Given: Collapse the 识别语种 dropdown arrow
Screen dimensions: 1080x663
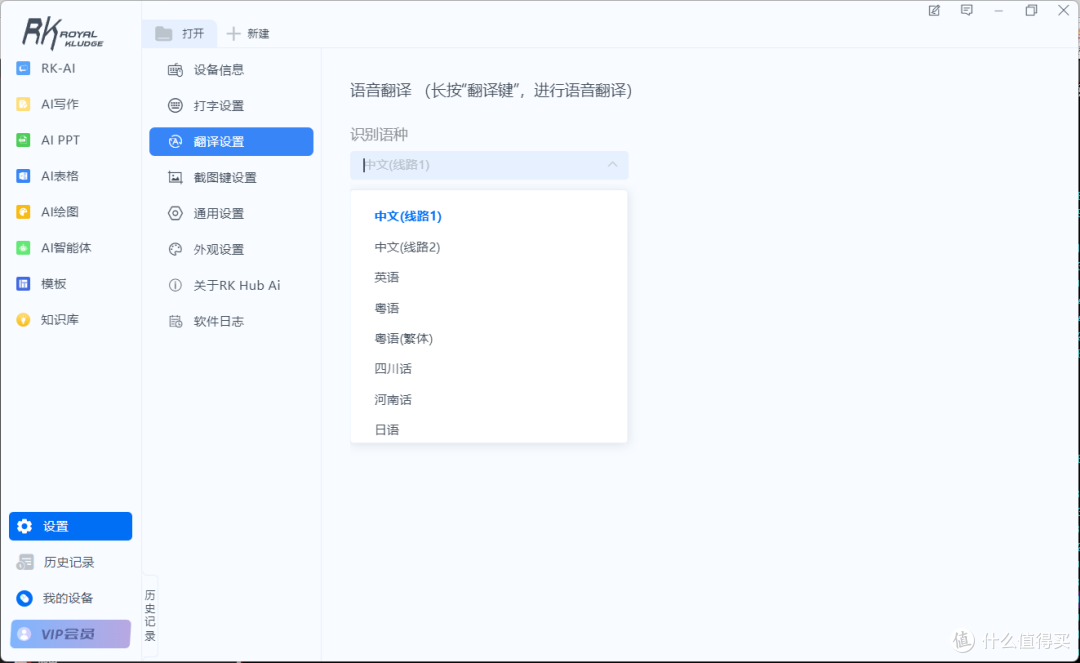Looking at the screenshot, I should click(x=612, y=165).
